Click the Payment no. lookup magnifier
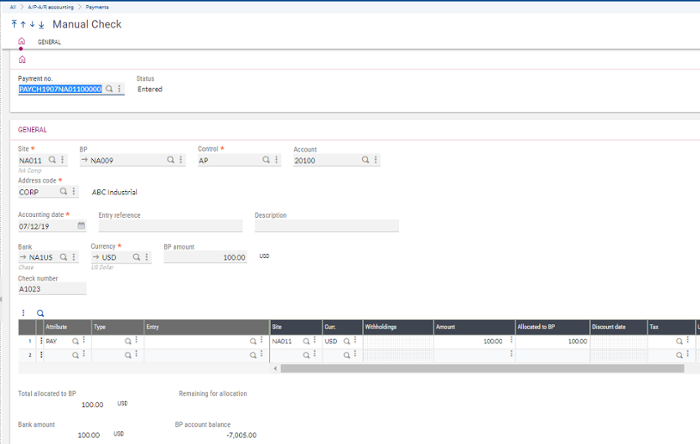Image resolution: width=700 pixels, height=444 pixels. (110, 89)
